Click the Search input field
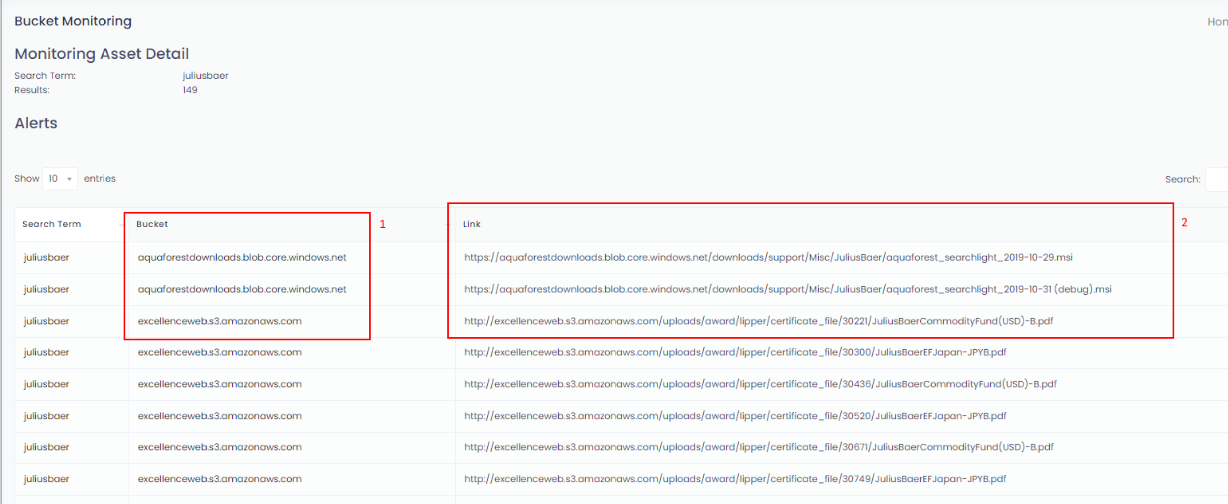Viewport: 1228px width, 504px height. (1216, 179)
